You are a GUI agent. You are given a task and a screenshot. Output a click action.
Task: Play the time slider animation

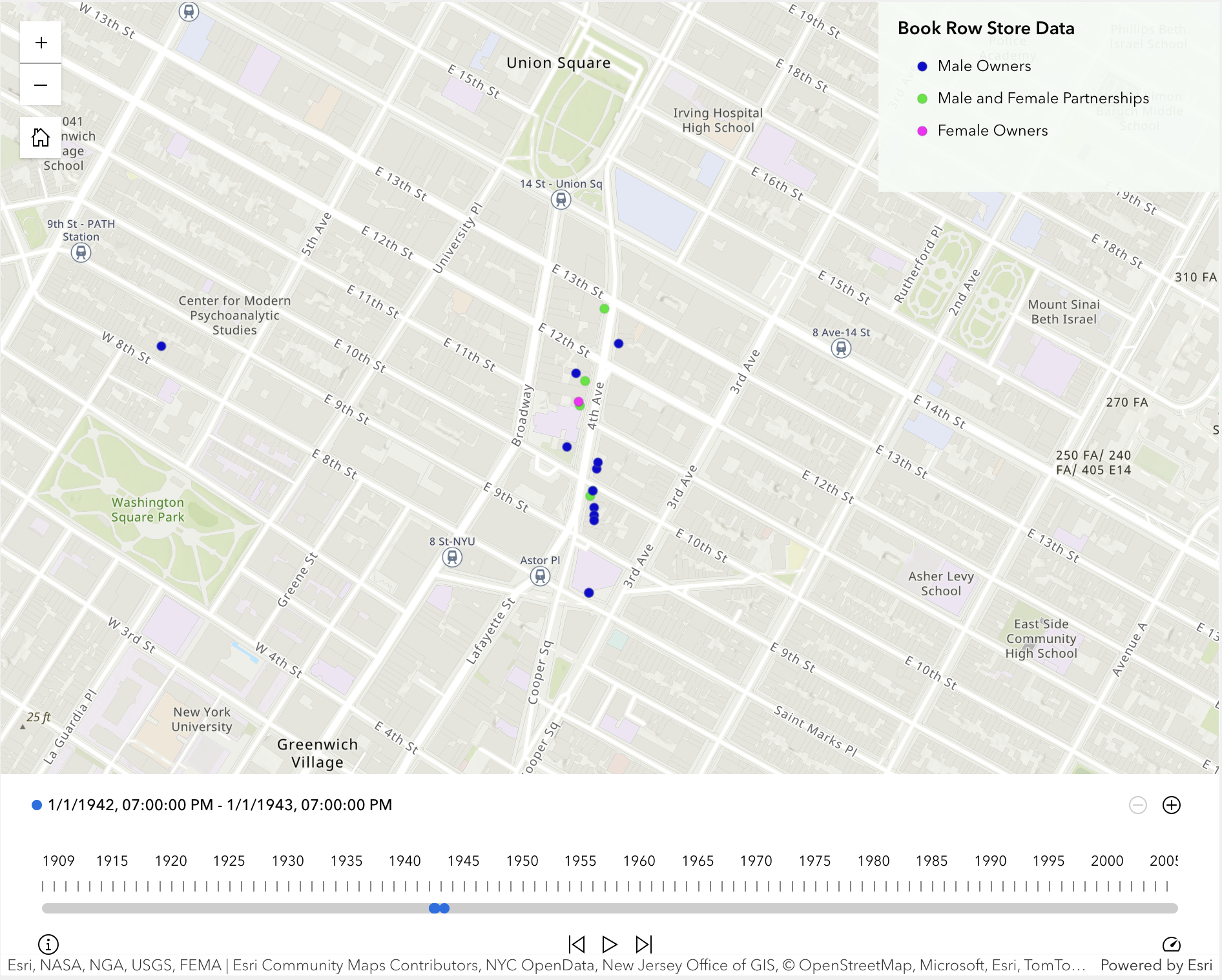coord(609,944)
